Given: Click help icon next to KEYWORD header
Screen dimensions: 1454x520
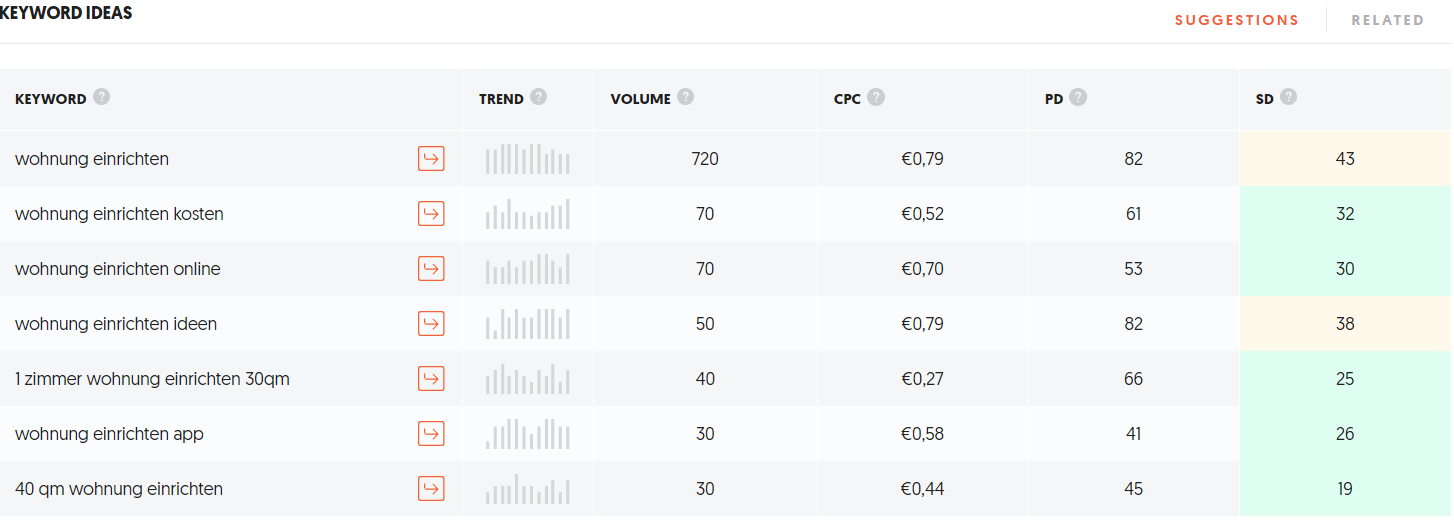Looking at the screenshot, I should point(101,97).
